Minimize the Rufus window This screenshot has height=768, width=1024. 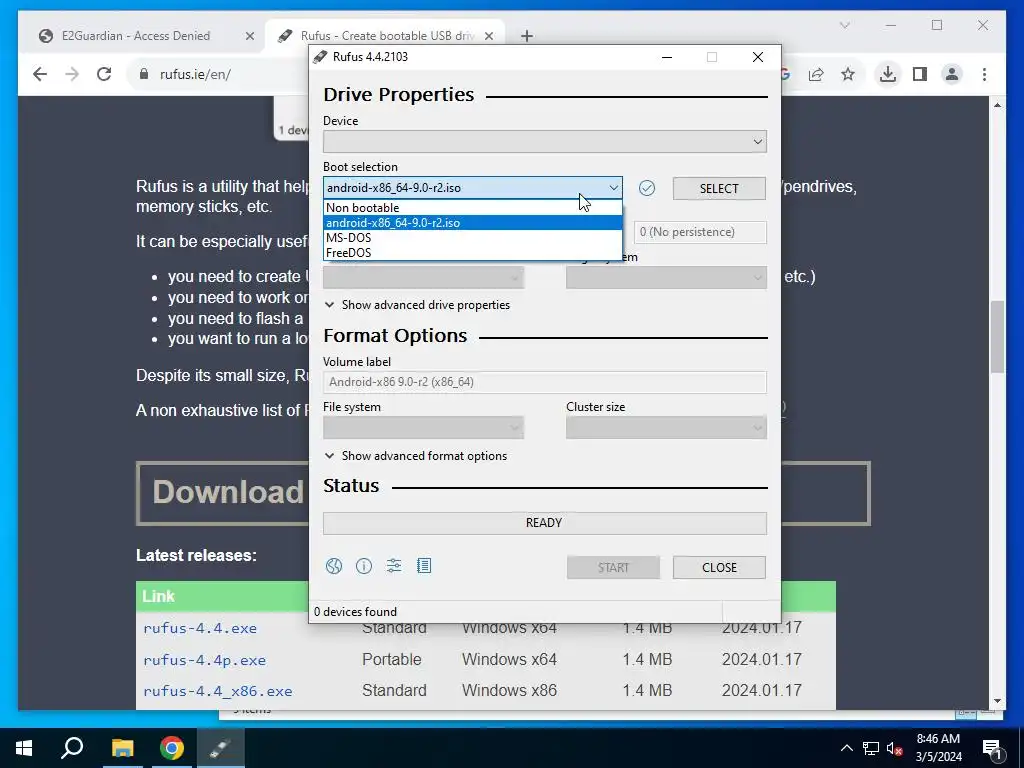click(667, 57)
